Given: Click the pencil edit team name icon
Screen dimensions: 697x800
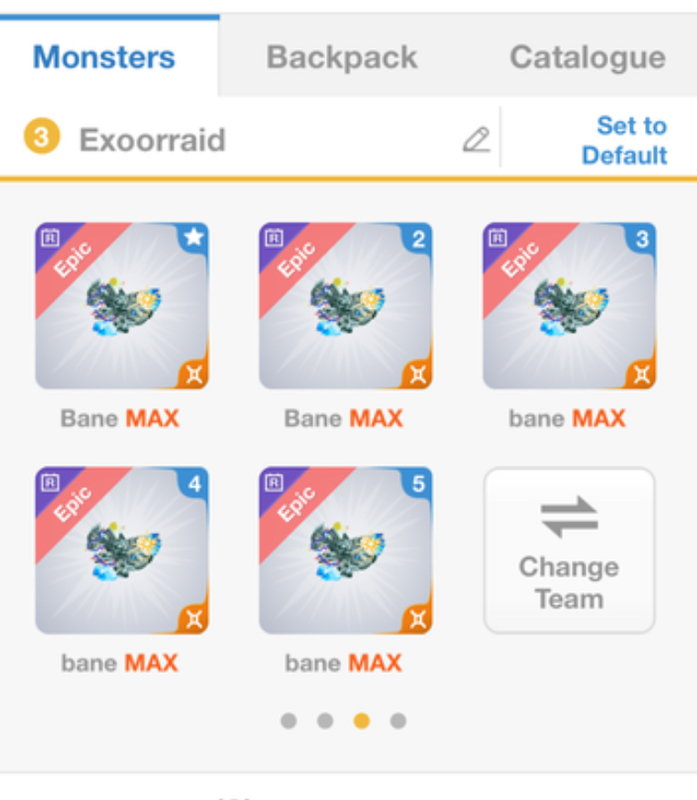Looking at the screenshot, I should (477, 139).
